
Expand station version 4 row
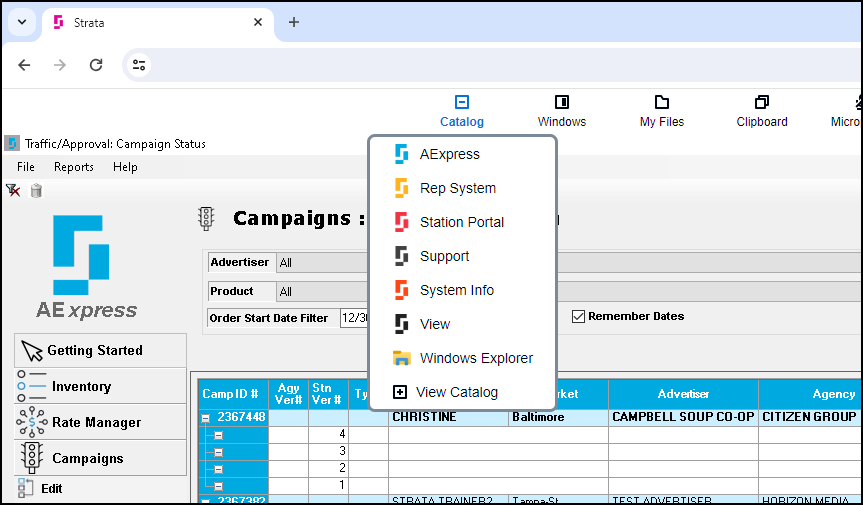click(219, 435)
